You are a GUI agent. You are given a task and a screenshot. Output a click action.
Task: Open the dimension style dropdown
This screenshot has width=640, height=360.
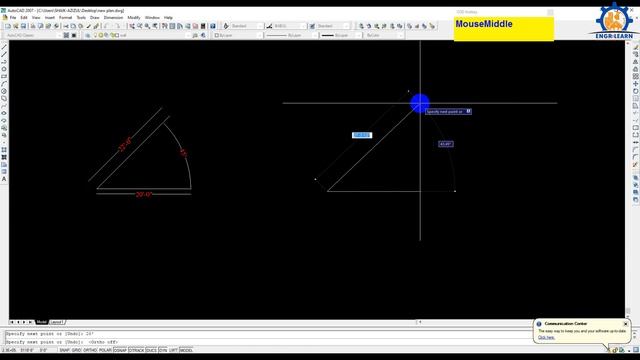(x=290, y=26)
